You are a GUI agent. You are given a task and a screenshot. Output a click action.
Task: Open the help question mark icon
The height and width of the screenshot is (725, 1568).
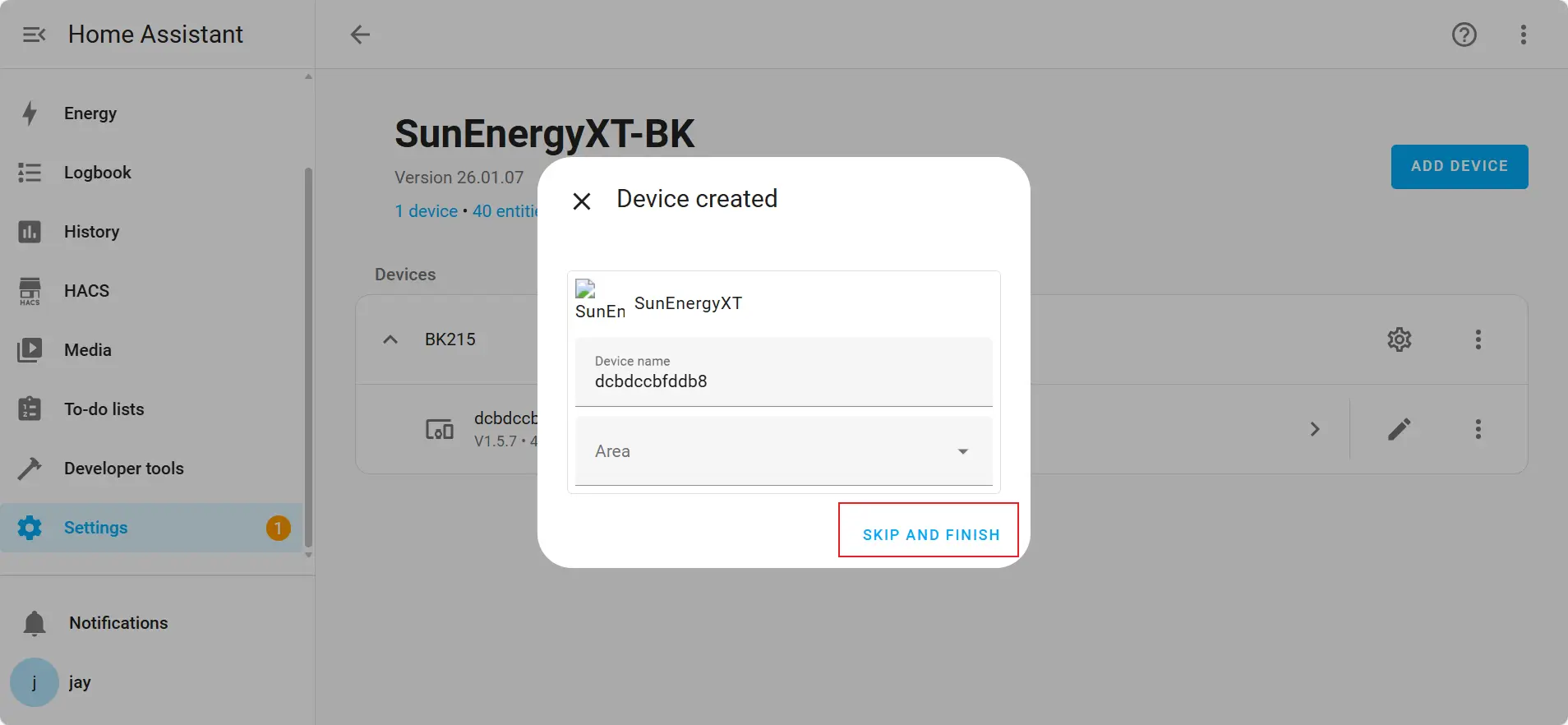click(1464, 35)
